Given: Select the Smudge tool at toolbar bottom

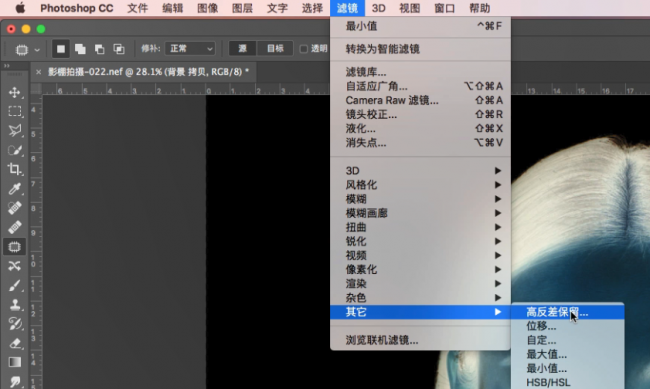Looking at the screenshot, I should coord(15,382).
